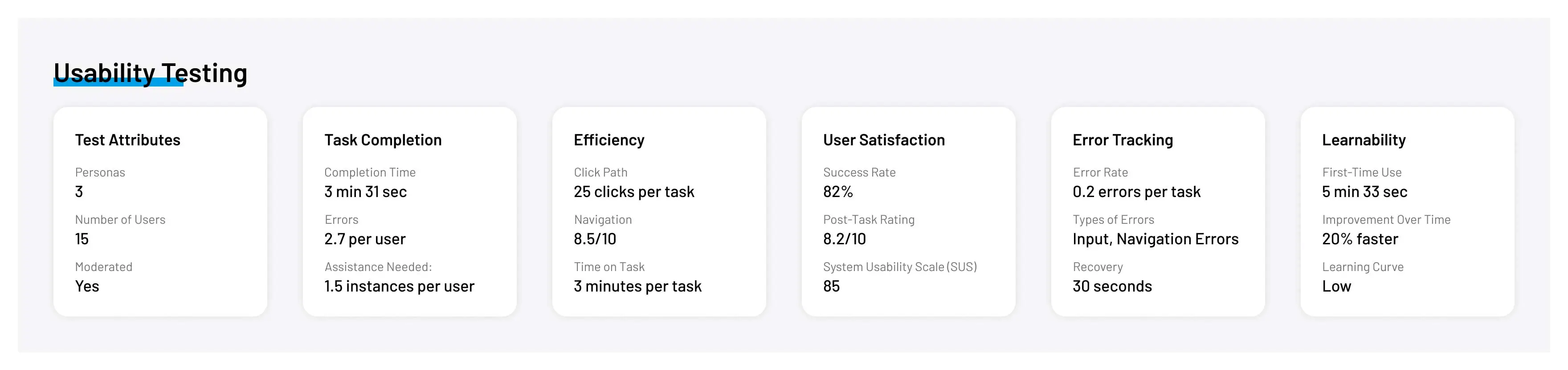The width and height of the screenshot is (1568, 370).
Task: Click the Task Completion card title
Action: point(383,140)
